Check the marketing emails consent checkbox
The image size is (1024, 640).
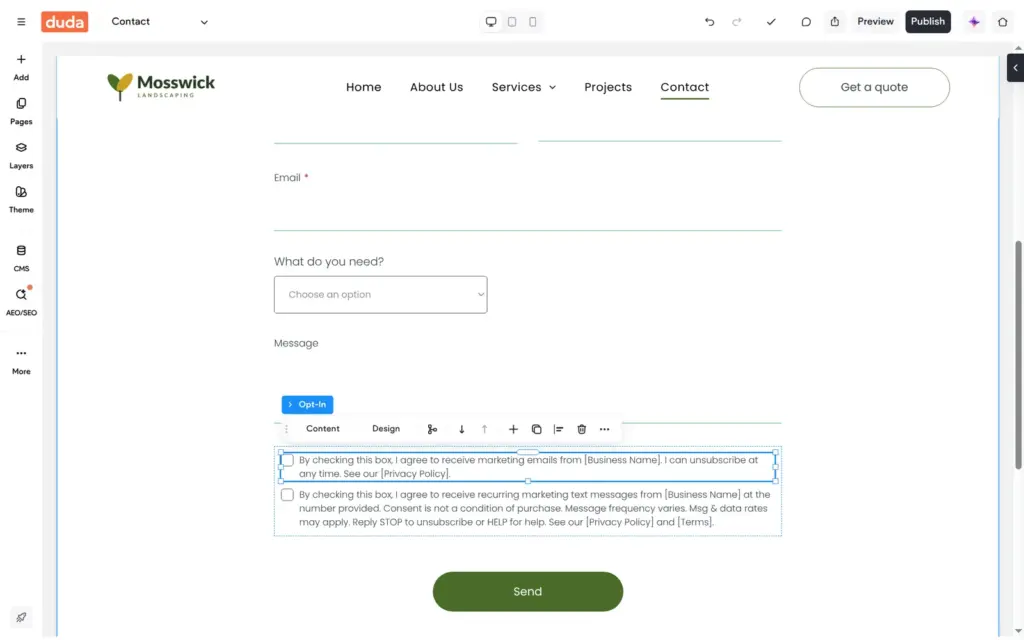pyautogui.click(x=287, y=460)
